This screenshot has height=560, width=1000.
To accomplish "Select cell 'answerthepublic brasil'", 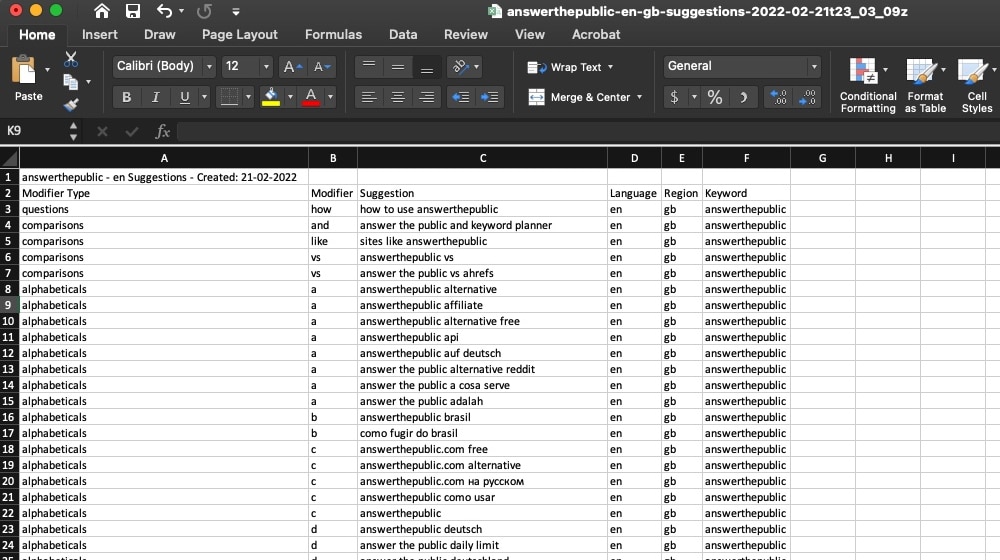I will tap(483, 417).
